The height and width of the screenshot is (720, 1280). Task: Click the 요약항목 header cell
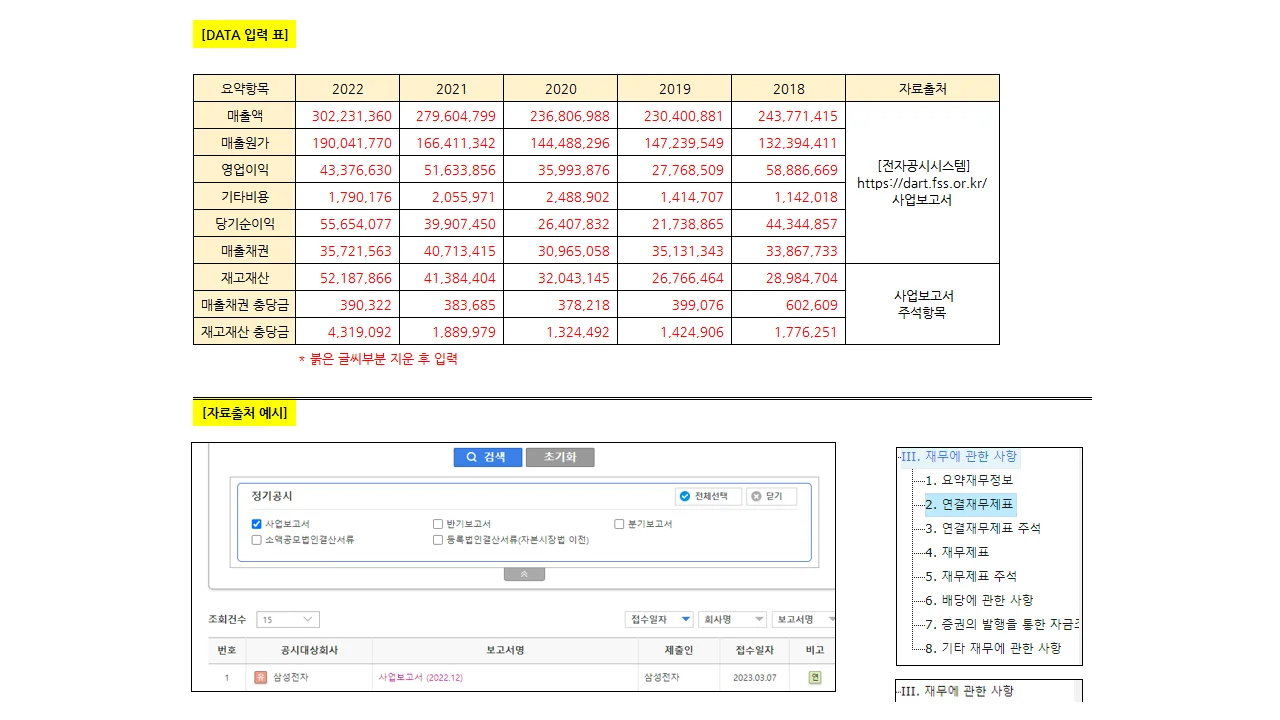pyautogui.click(x=245, y=88)
